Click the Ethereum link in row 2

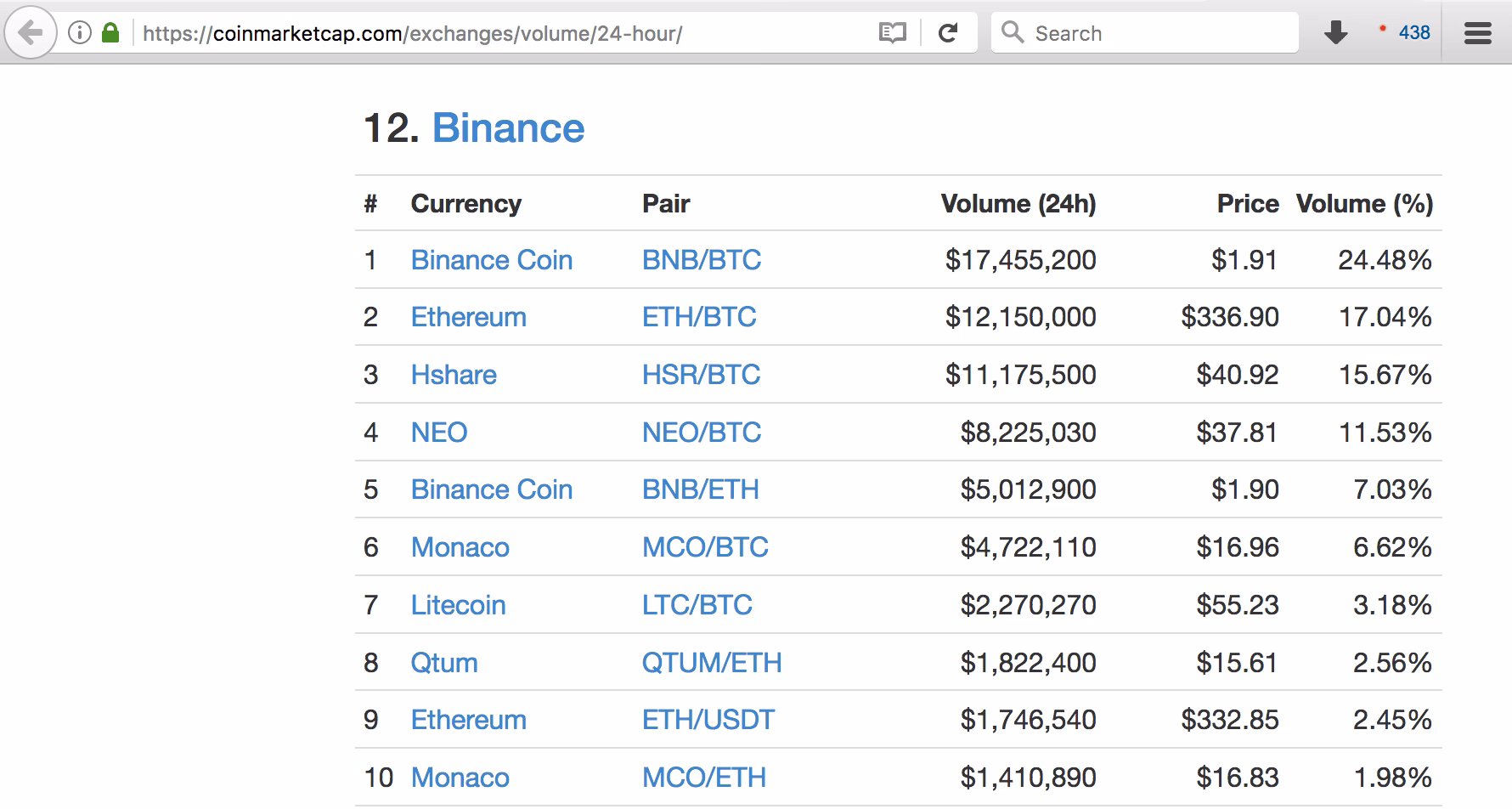[x=468, y=317]
